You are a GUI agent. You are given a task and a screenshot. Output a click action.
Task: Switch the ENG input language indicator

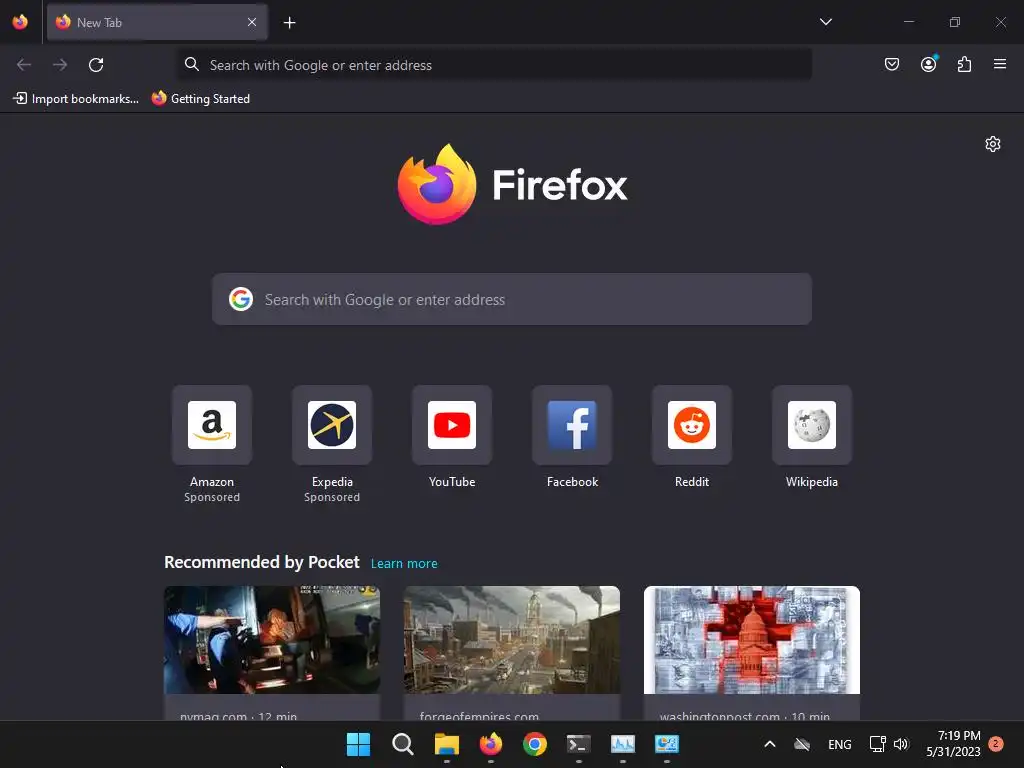point(839,744)
